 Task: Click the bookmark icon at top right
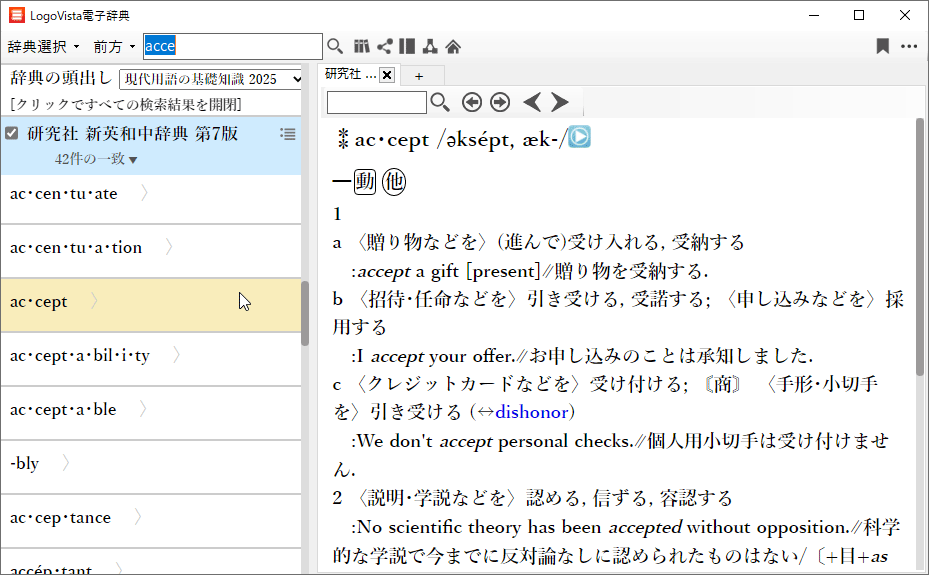point(882,47)
